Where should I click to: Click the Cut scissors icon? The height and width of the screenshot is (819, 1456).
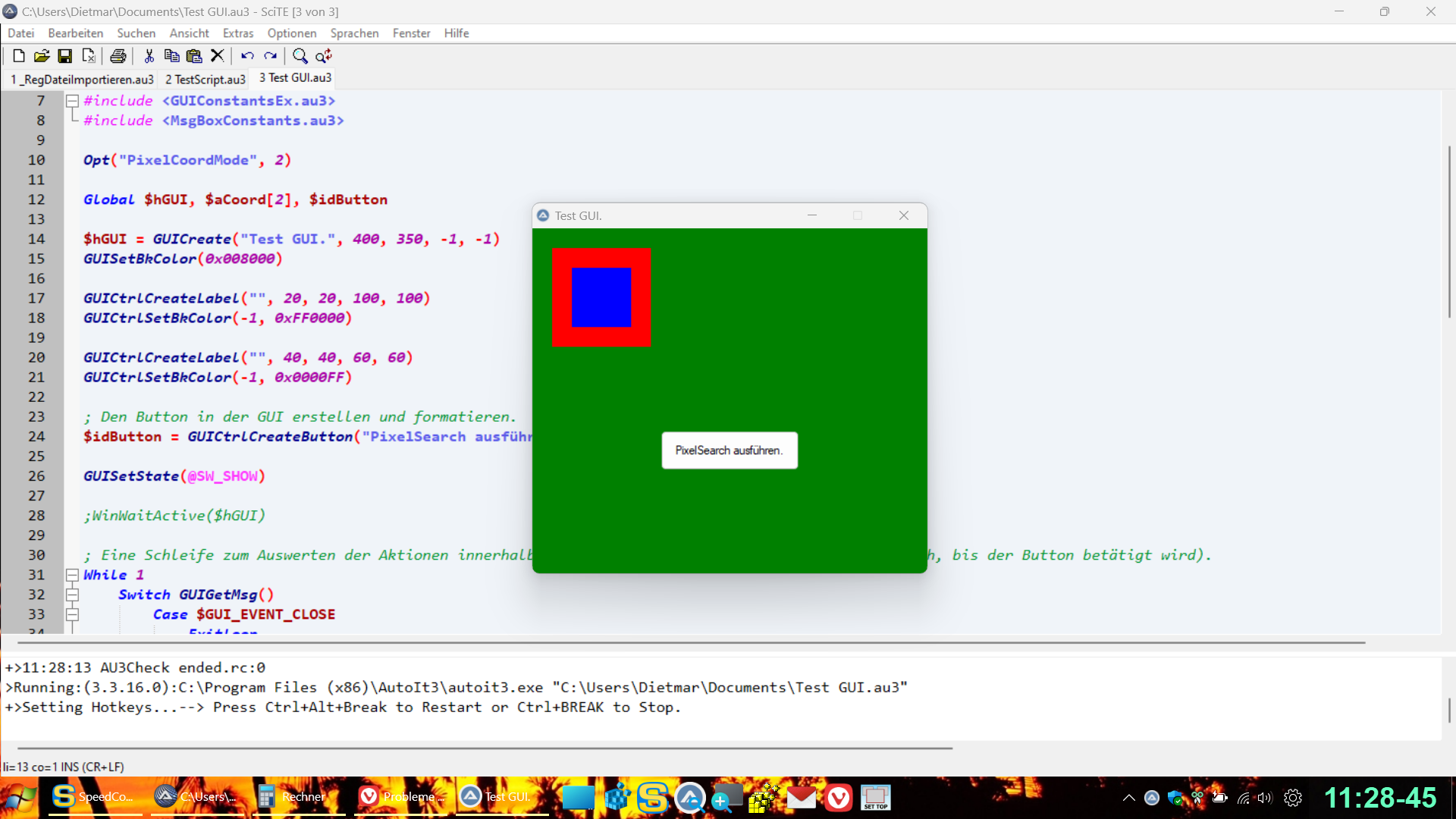pyautogui.click(x=149, y=55)
